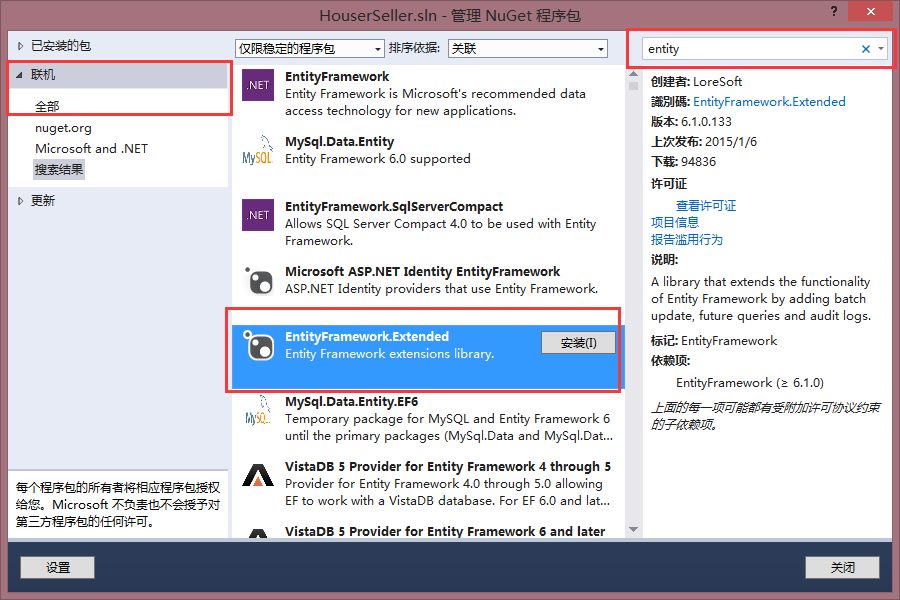Select Microsoft ASP.NET Identity EntityFramework title
Screen dimensions: 900x600
point(422,272)
